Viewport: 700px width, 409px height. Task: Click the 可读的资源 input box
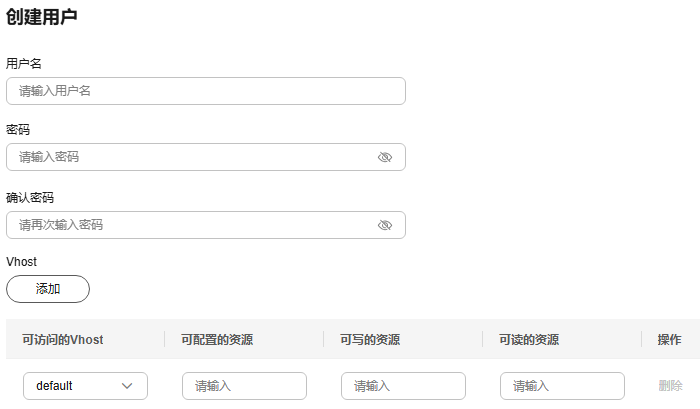point(562,386)
